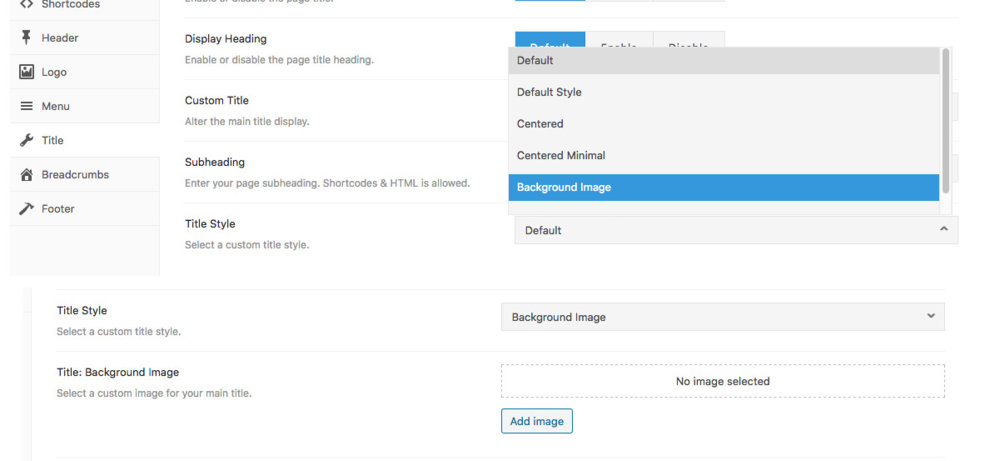
Task: Click the Header pushpin icon
Action: click(x=27, y=38)
